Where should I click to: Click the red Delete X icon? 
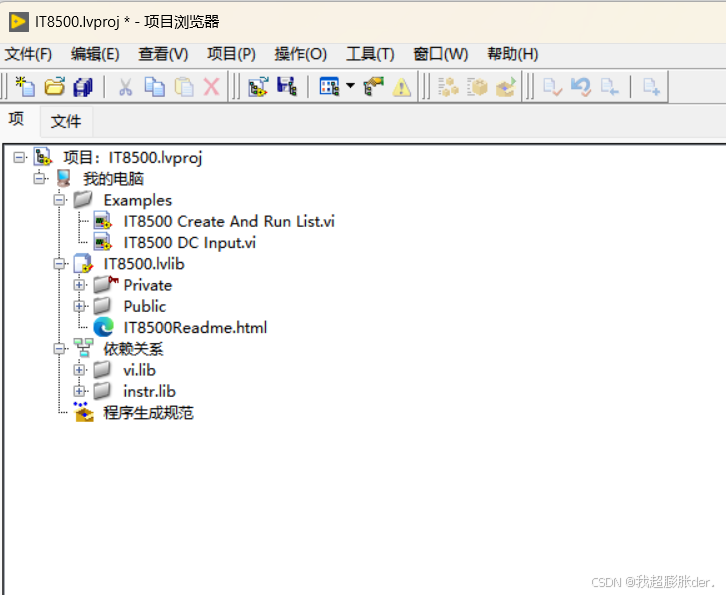click(x=212, y=87)
